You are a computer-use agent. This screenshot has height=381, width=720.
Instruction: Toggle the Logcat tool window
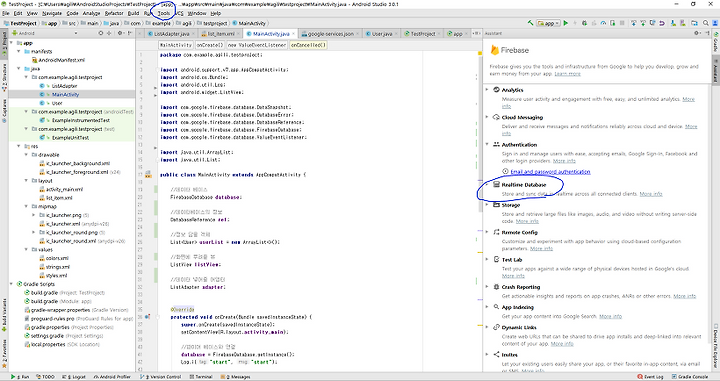74,377
